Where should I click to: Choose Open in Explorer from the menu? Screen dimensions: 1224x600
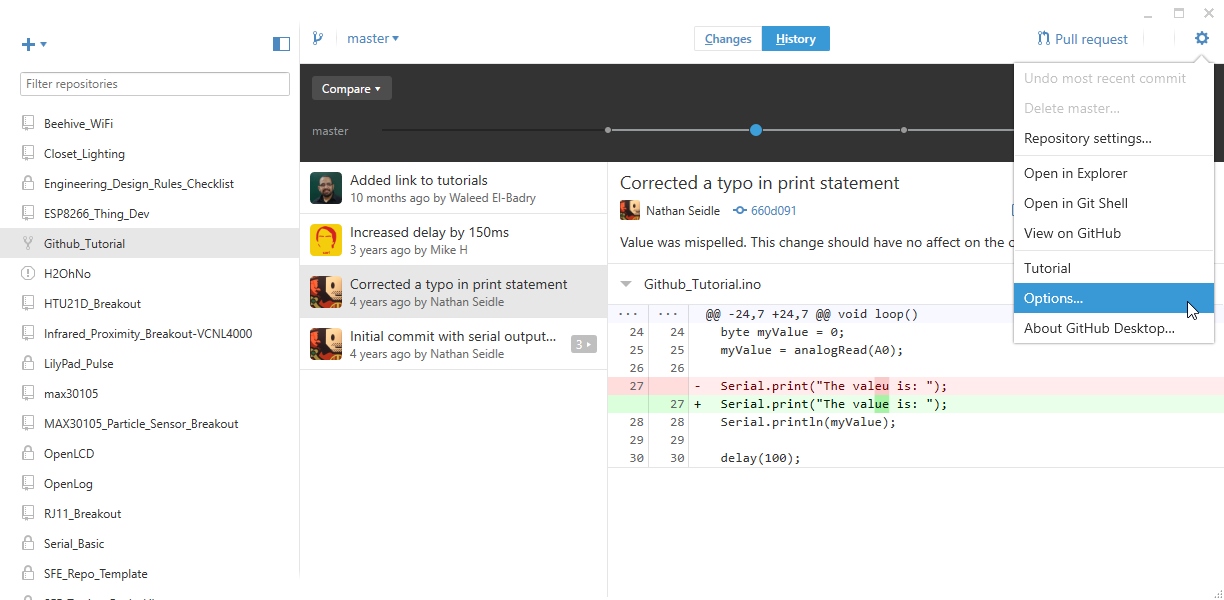click(x=1114, y=173)
